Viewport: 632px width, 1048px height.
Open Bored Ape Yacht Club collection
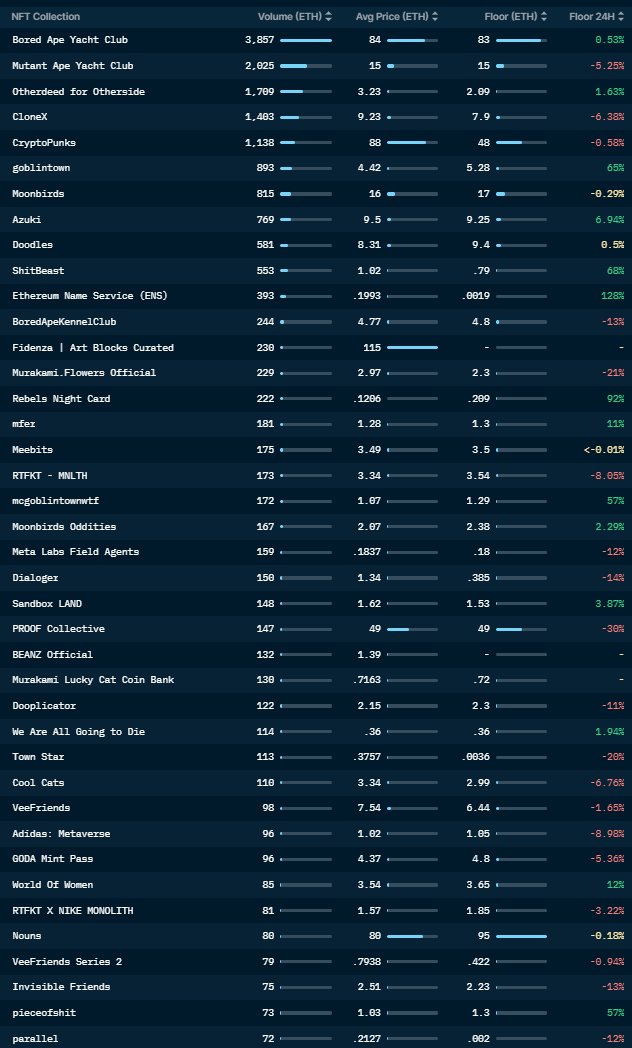tap(70, 40)
